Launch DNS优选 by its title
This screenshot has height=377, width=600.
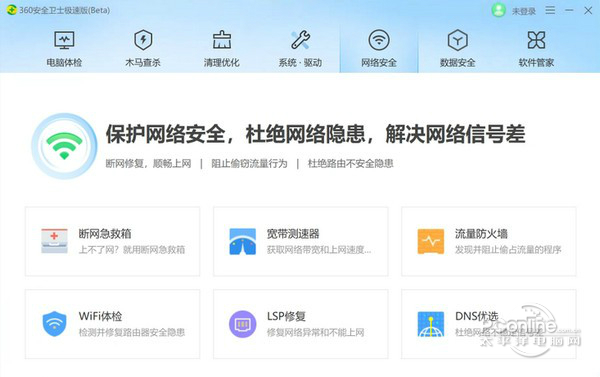[x=477, y=316]
